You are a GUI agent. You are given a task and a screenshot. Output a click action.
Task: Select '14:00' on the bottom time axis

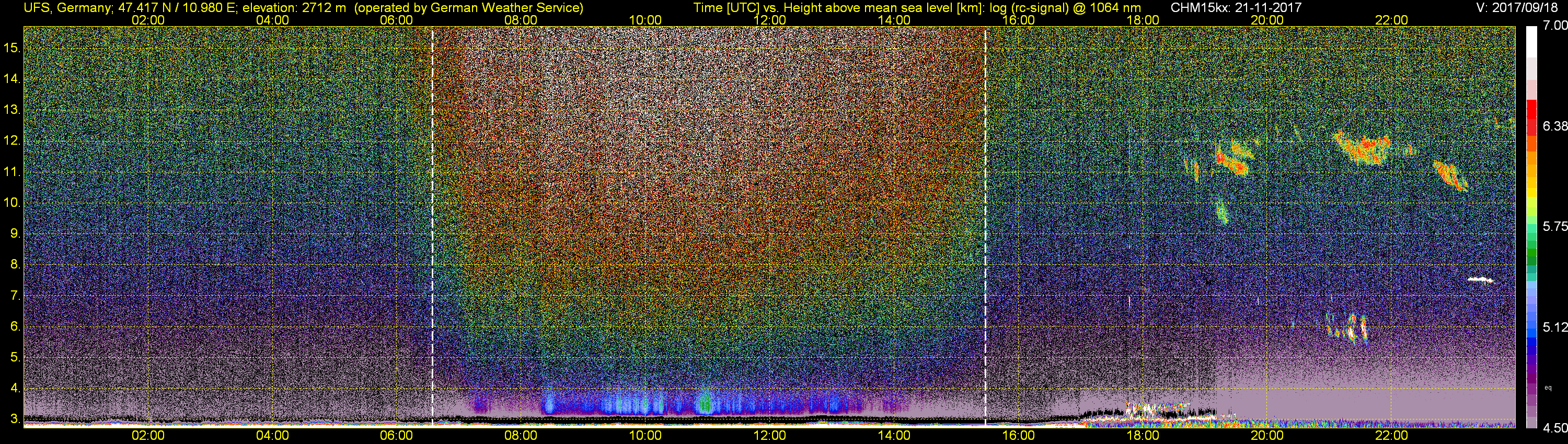pos(894,436)
